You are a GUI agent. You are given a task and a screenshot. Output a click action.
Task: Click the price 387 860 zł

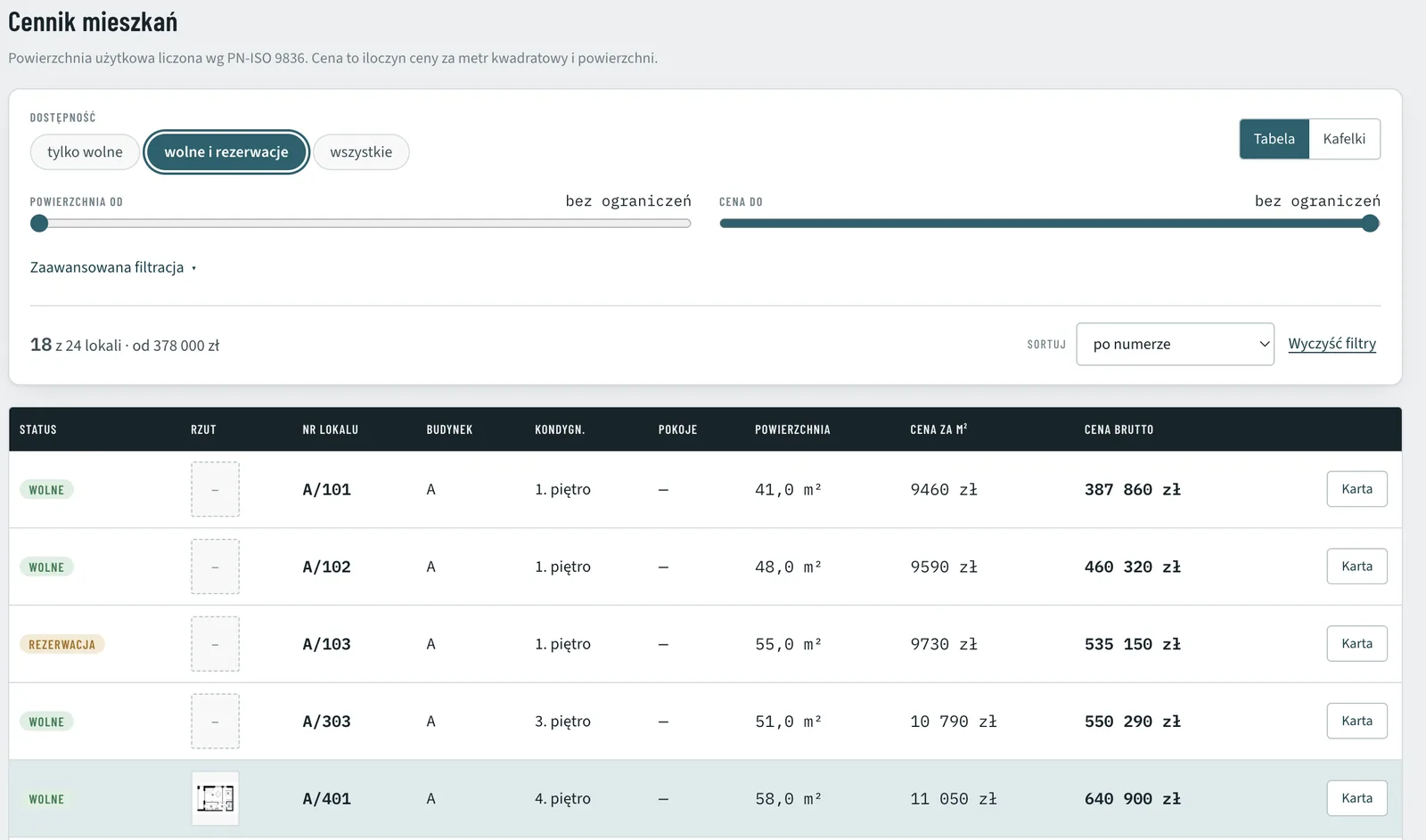1132,490
